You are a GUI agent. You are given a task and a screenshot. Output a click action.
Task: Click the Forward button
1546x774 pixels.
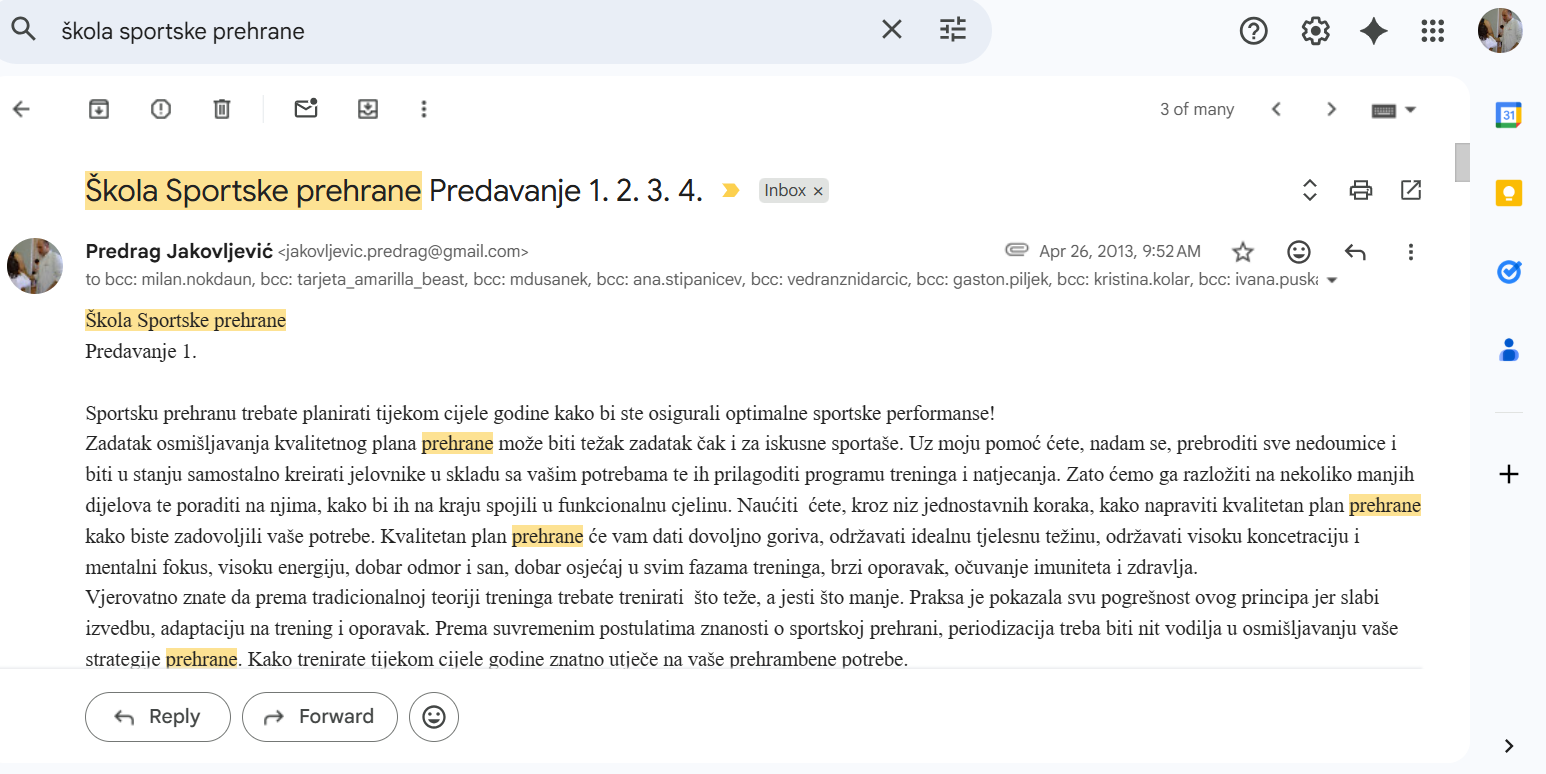tap(320, 717)
